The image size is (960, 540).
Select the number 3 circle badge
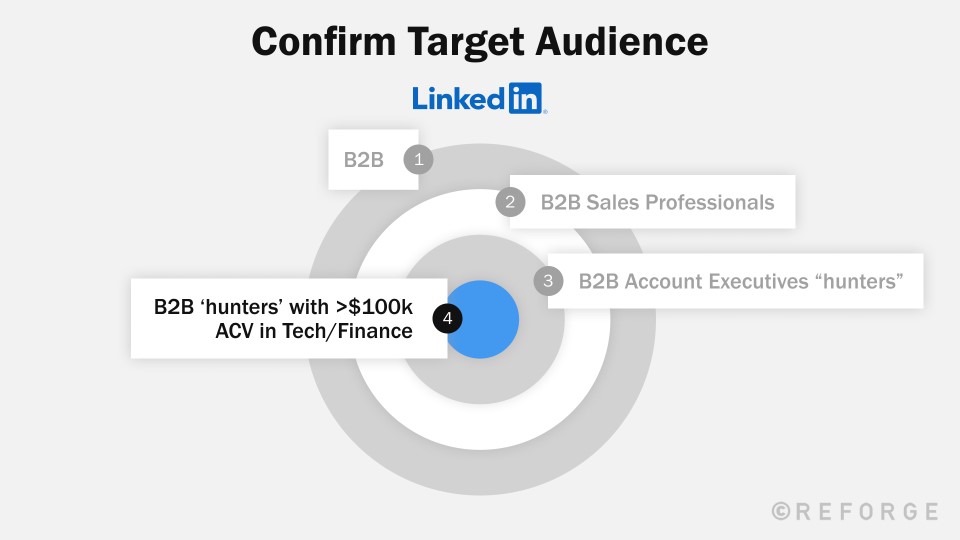548,281
